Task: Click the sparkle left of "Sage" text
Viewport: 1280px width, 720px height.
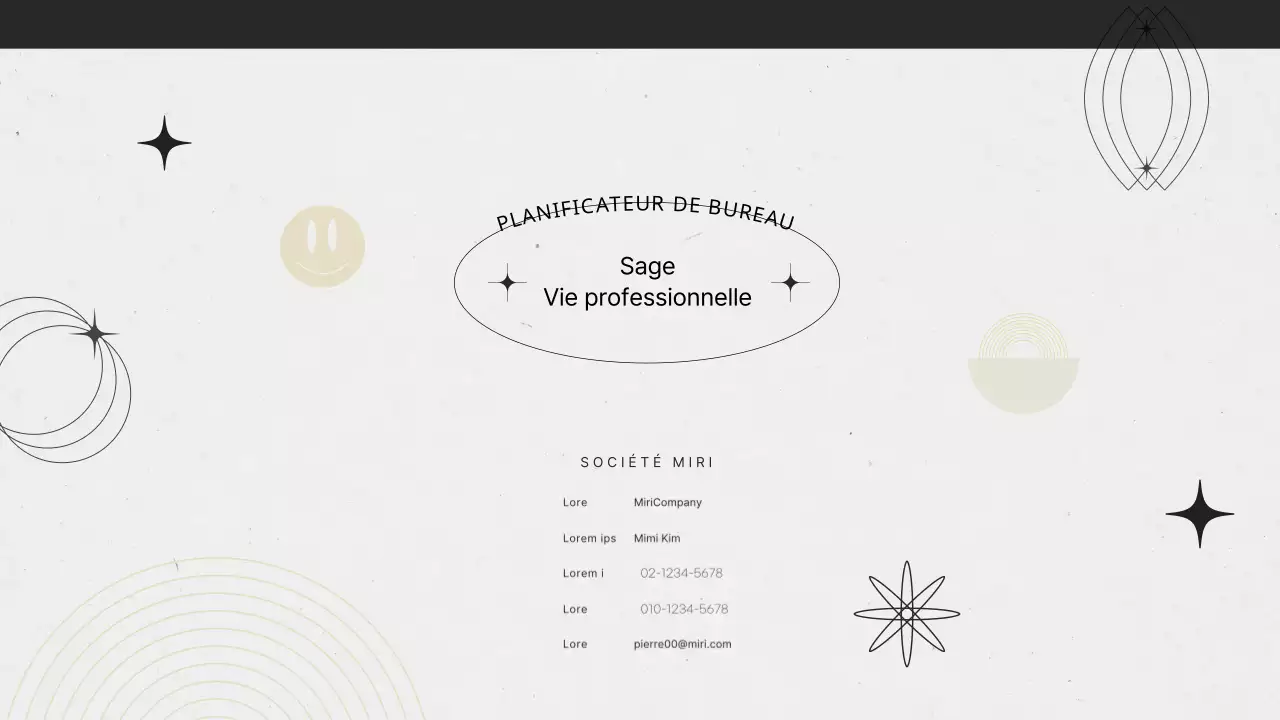Action: [x=507, y=283]
